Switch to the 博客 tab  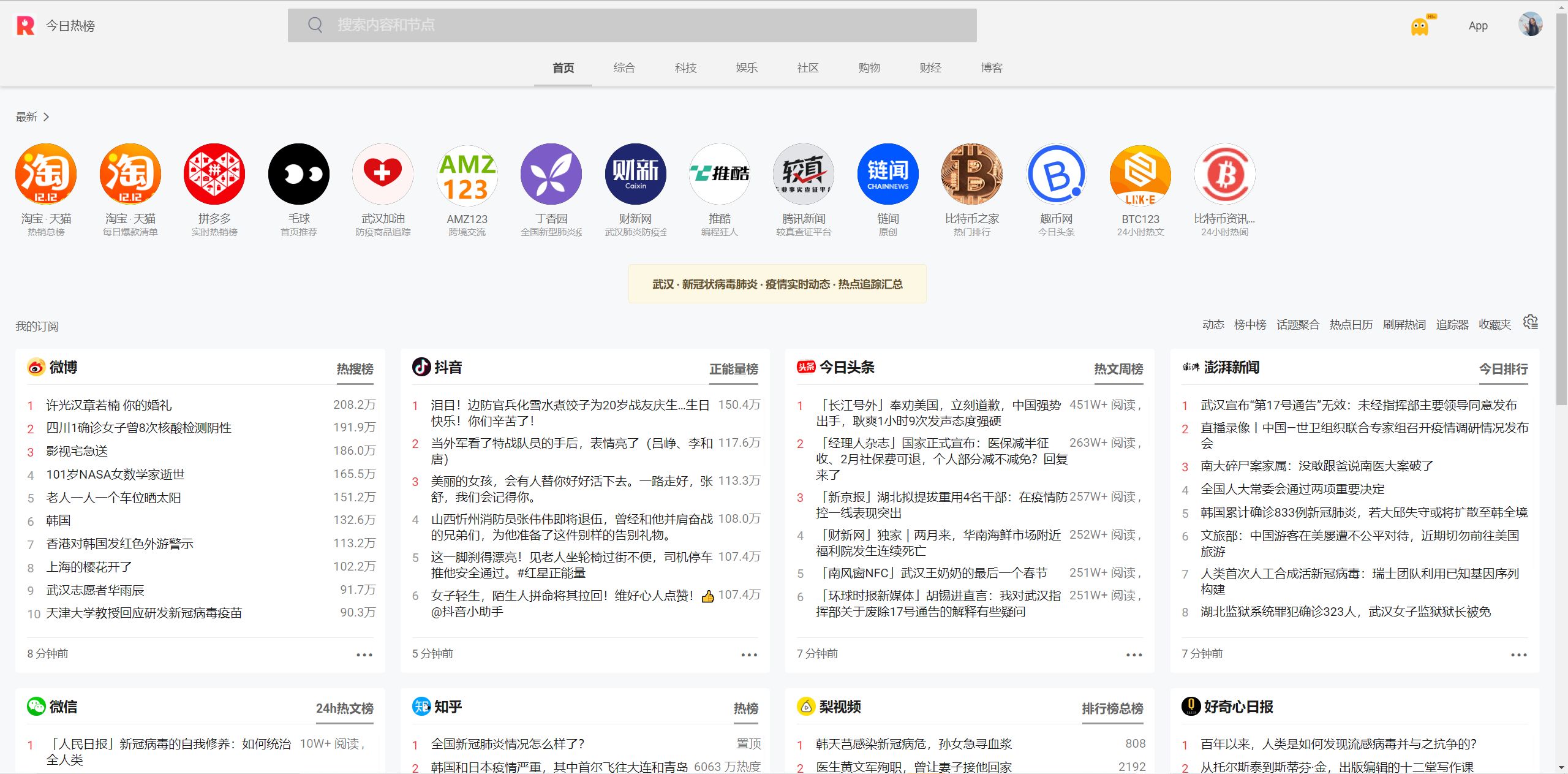click(x=992, y=68)
